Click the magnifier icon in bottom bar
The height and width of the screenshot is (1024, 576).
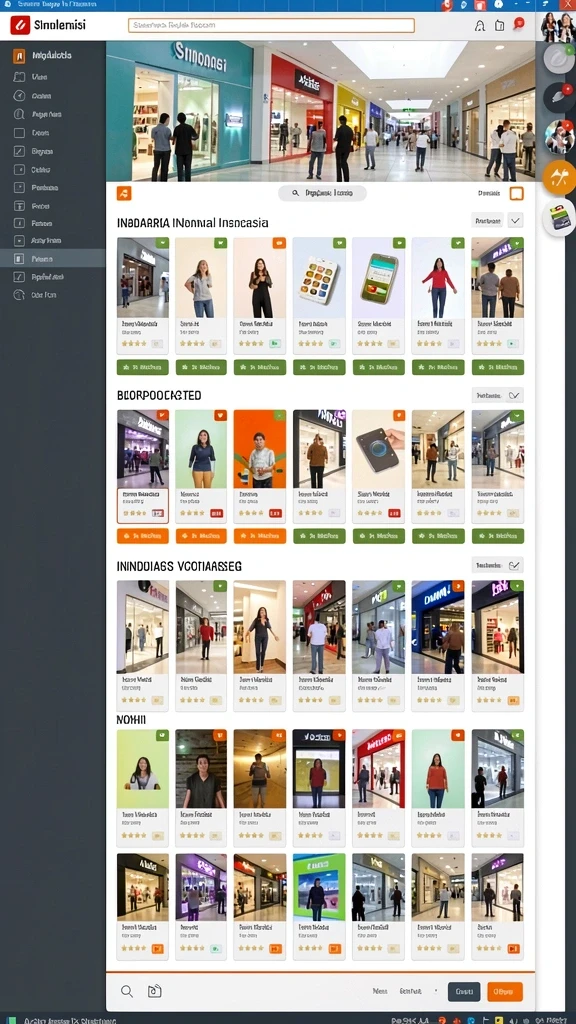point(127,991)
